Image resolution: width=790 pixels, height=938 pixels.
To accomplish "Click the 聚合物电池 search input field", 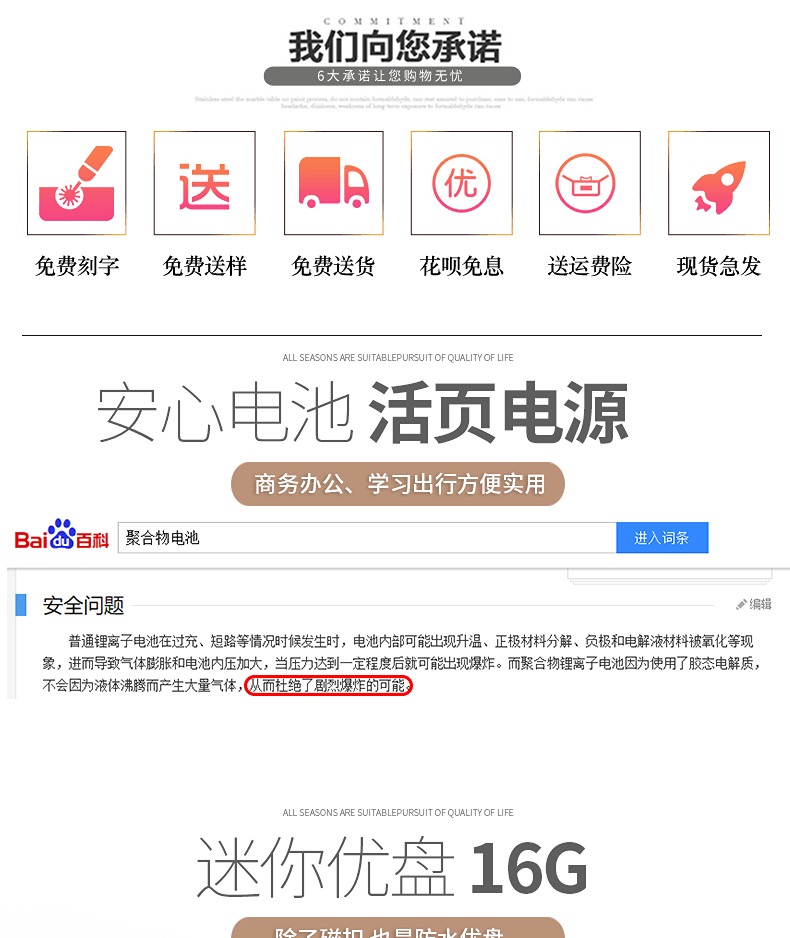I will click(x=367, y=537).
